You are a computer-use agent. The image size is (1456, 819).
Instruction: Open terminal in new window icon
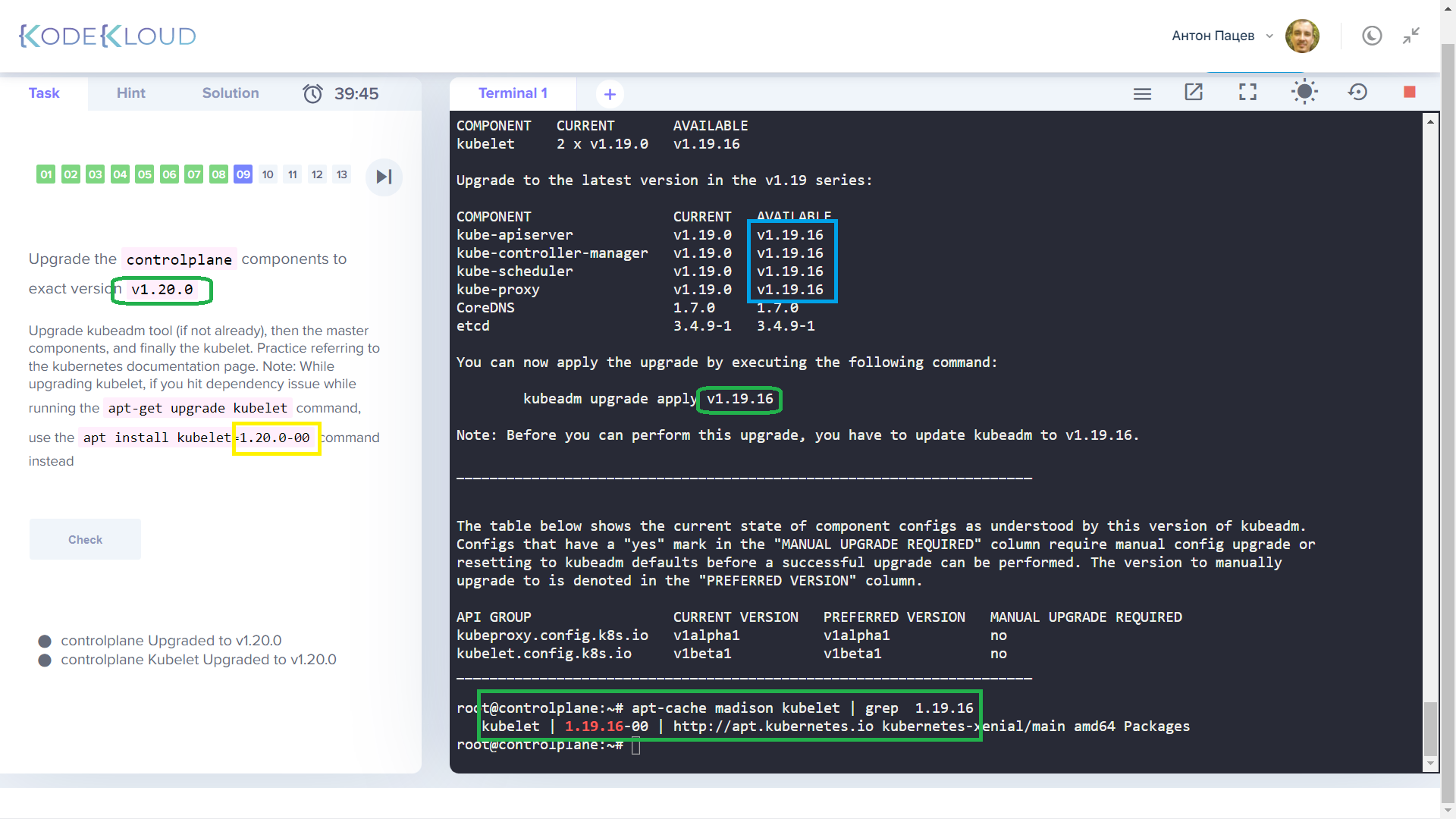click(x=1194, y=93)
